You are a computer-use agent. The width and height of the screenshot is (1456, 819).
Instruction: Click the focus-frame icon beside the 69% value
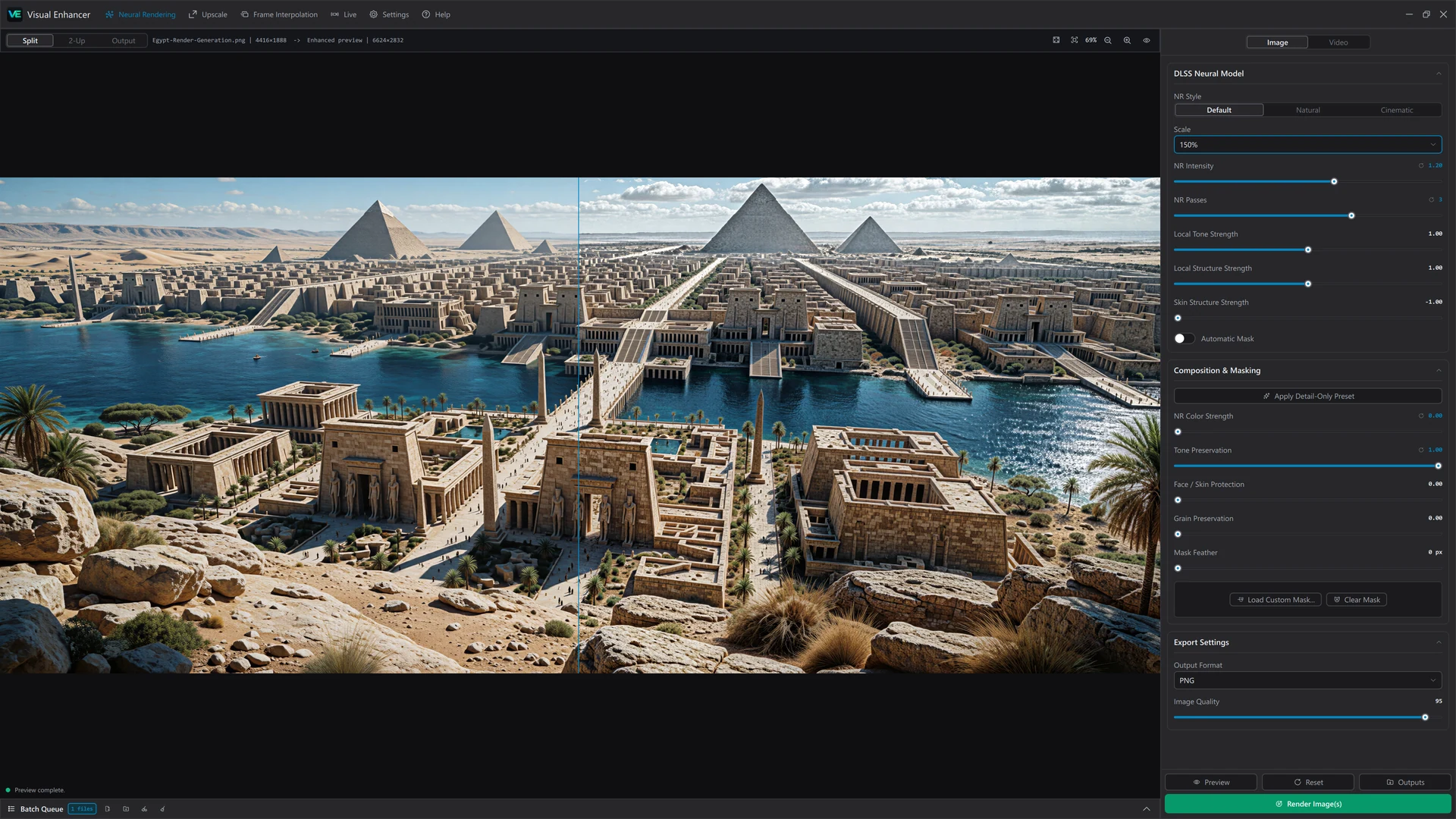tap(1074, 40)
